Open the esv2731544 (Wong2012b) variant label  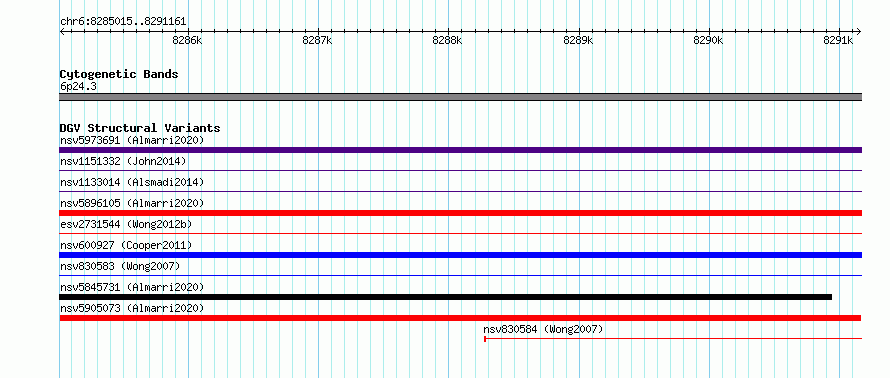tap(126, 224)
